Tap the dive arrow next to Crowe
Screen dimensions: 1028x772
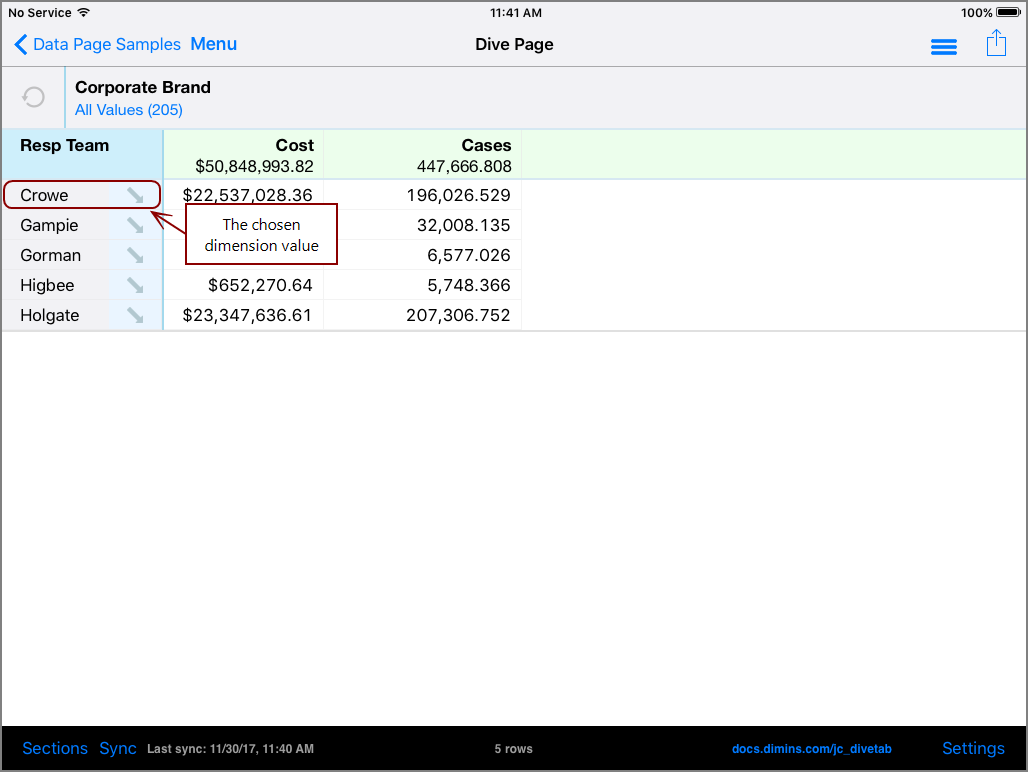pos(135,195)
